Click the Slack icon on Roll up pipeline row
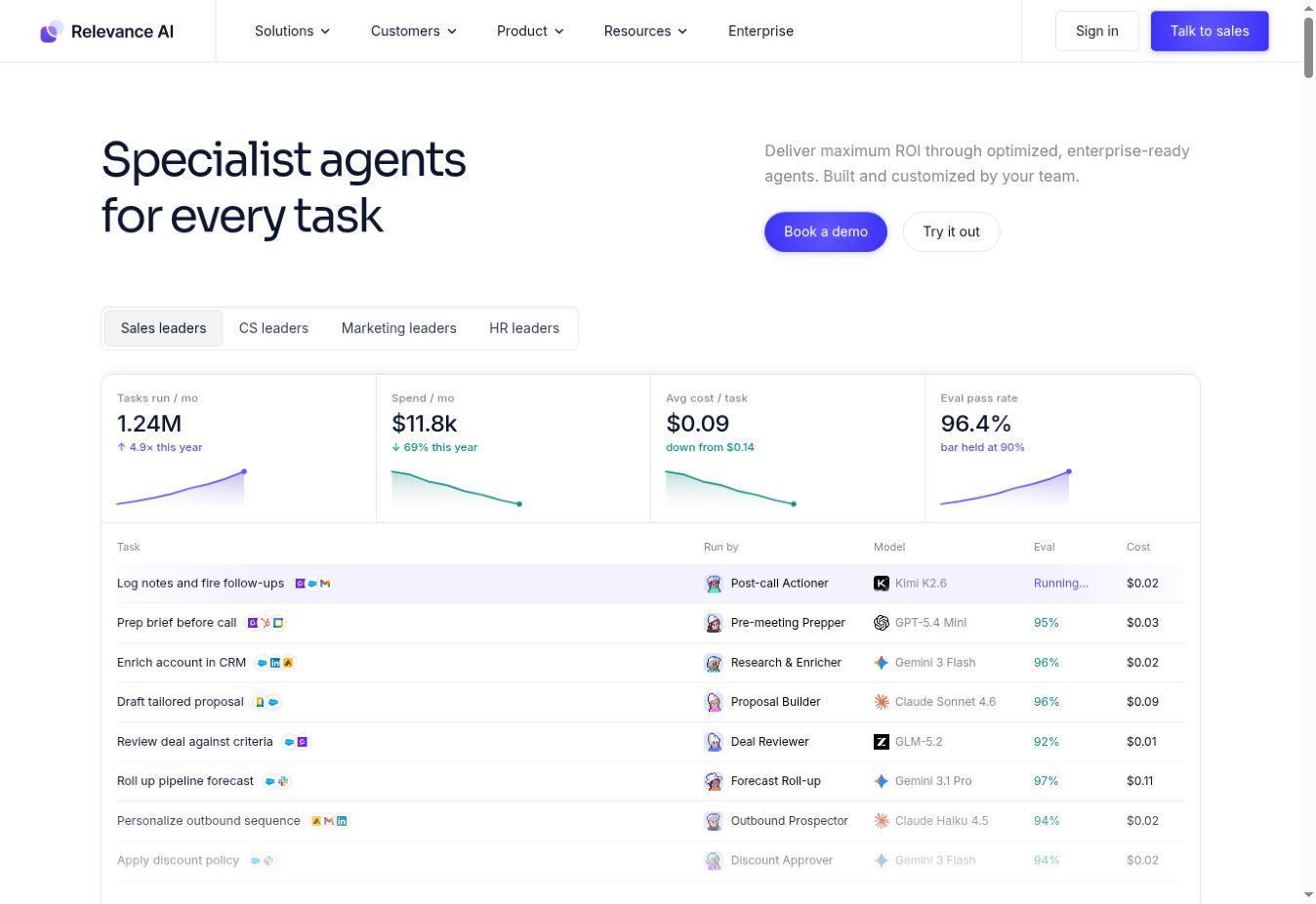 [x=283, y=781]
